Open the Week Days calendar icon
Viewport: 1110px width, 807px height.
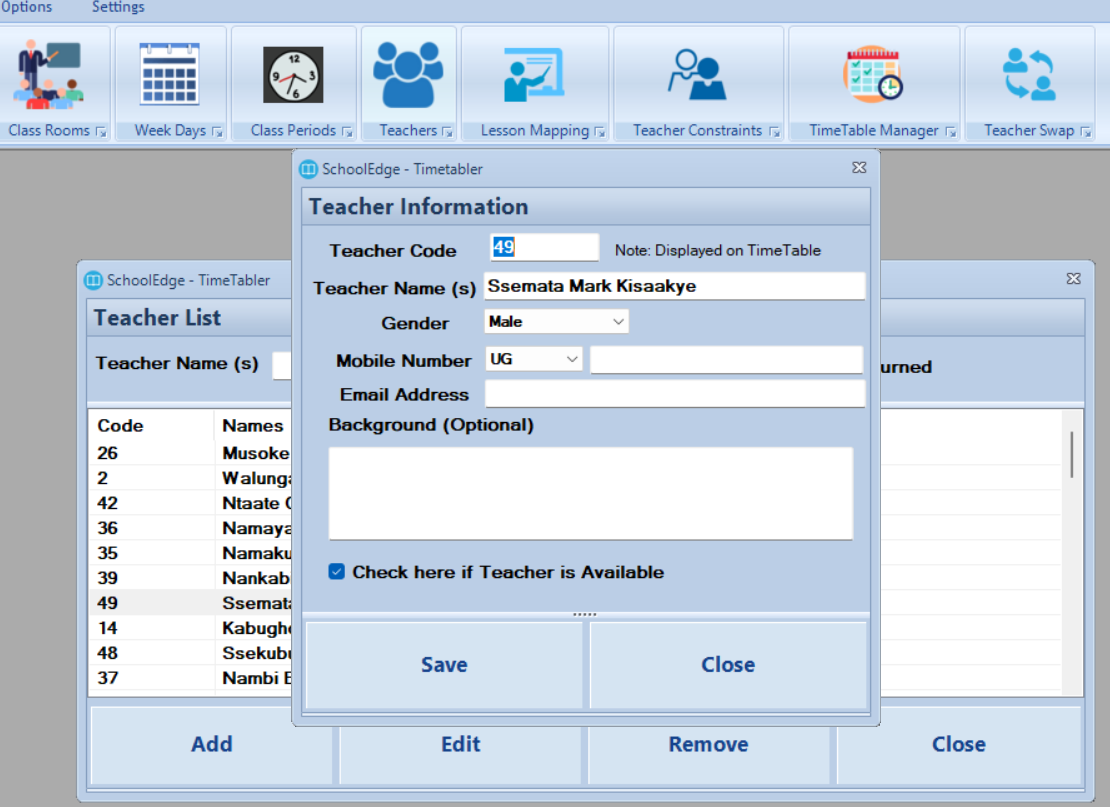[x=169, y=74]
